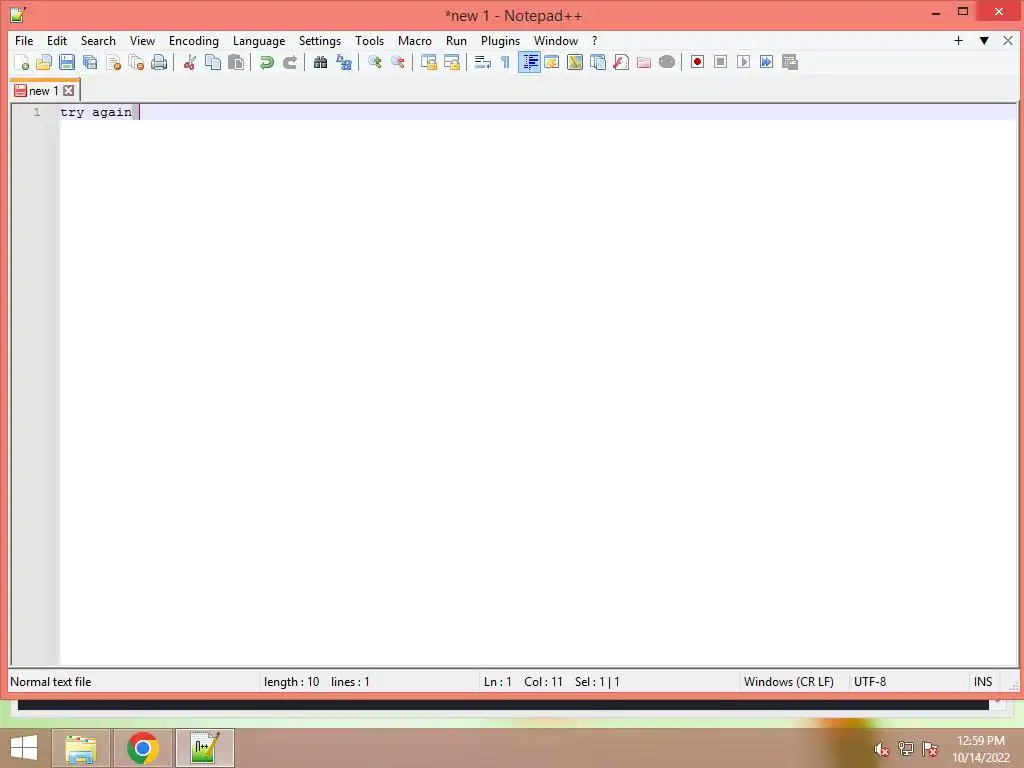Viewport: 1024px width, 768px height.
Task: Open the Language menu
Action: 259,40
